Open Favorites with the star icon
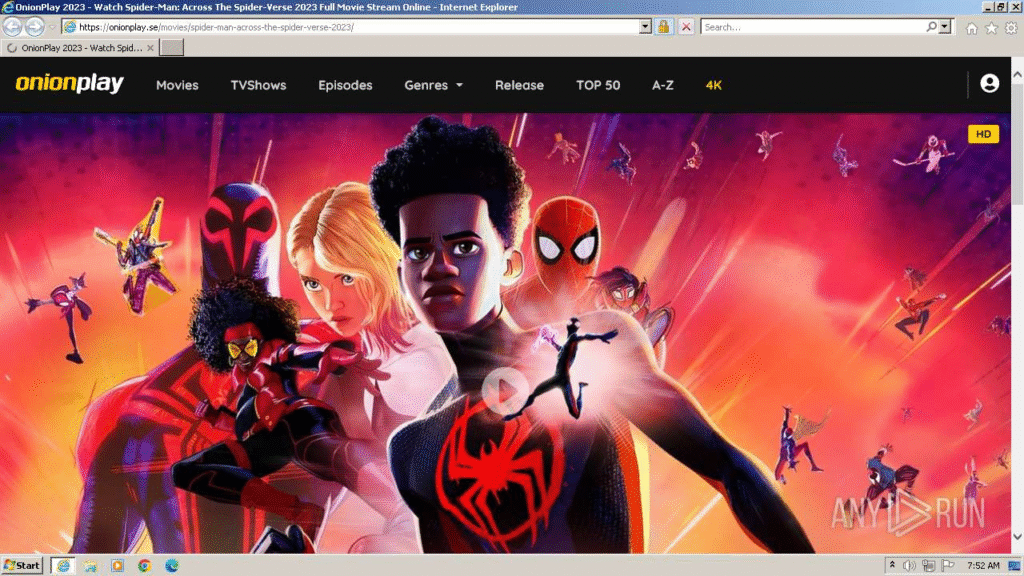The image size is (1024, 576). tap(991, 28)
